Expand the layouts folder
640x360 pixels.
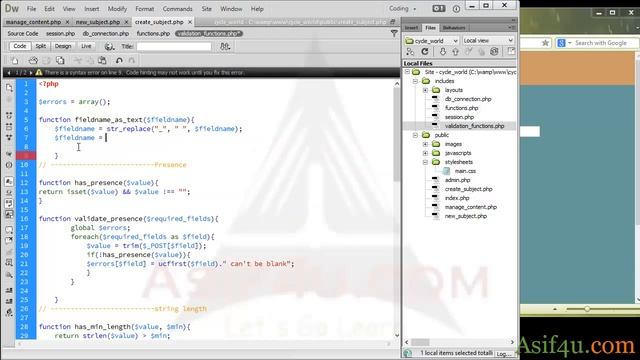[425, 90]
